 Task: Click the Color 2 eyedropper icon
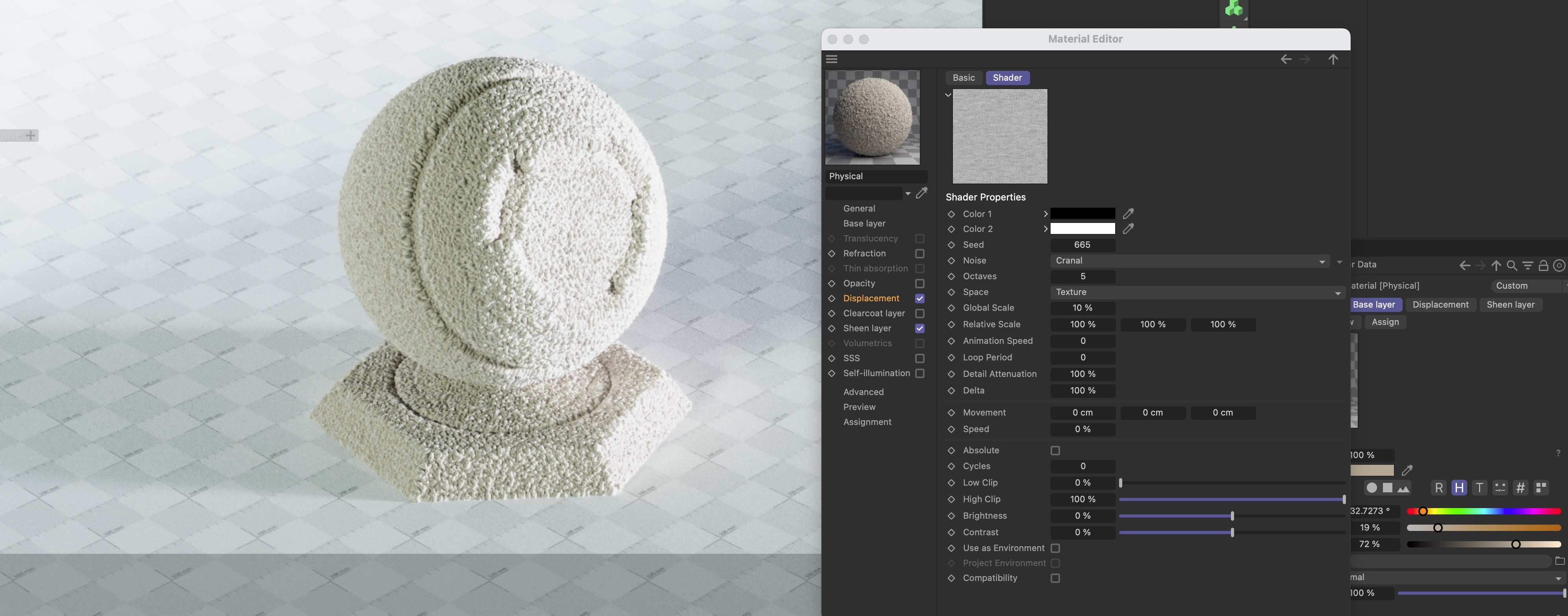click(x=1128, y=229)
